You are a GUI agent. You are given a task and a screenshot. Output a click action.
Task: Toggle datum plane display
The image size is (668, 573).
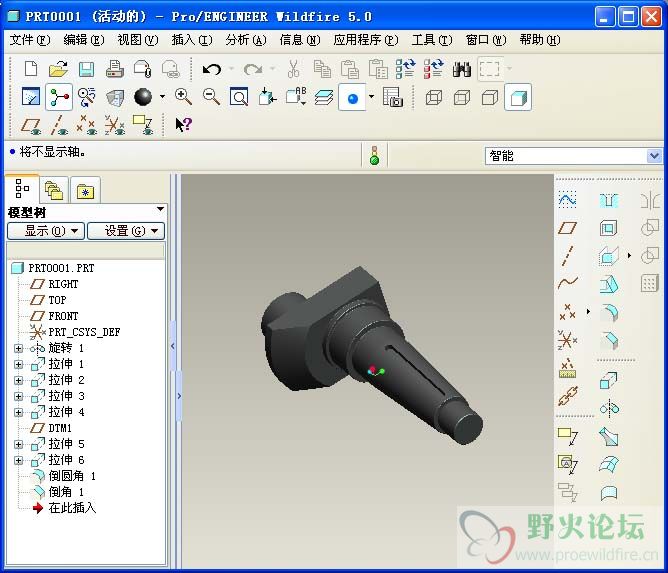coord(31,126)
